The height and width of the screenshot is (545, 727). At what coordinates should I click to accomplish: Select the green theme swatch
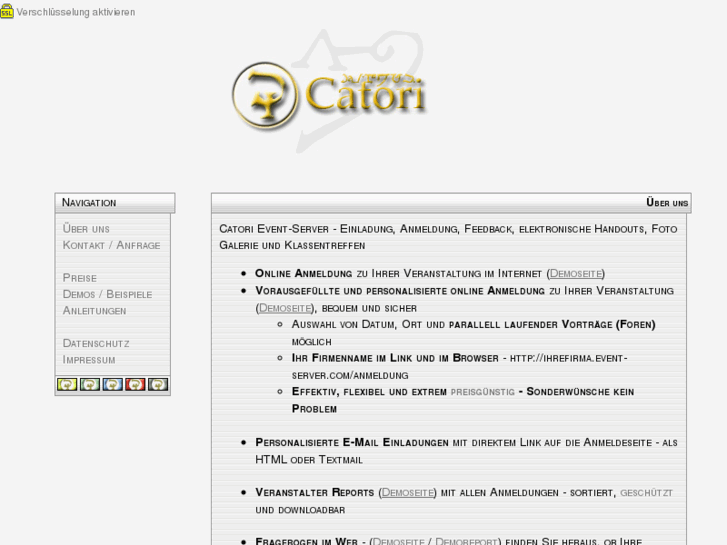coord(90,385)
